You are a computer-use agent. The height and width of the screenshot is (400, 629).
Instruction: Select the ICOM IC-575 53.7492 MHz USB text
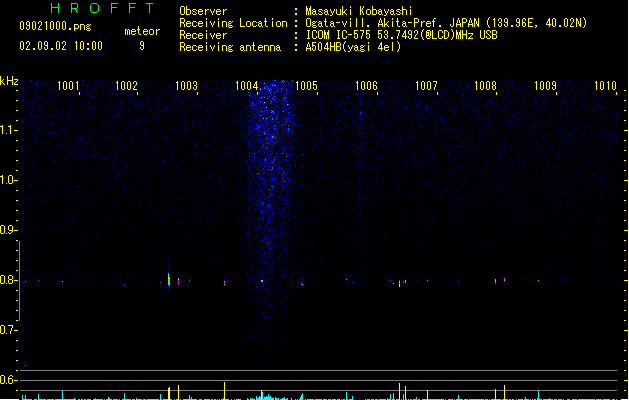[x=402, y=35]
